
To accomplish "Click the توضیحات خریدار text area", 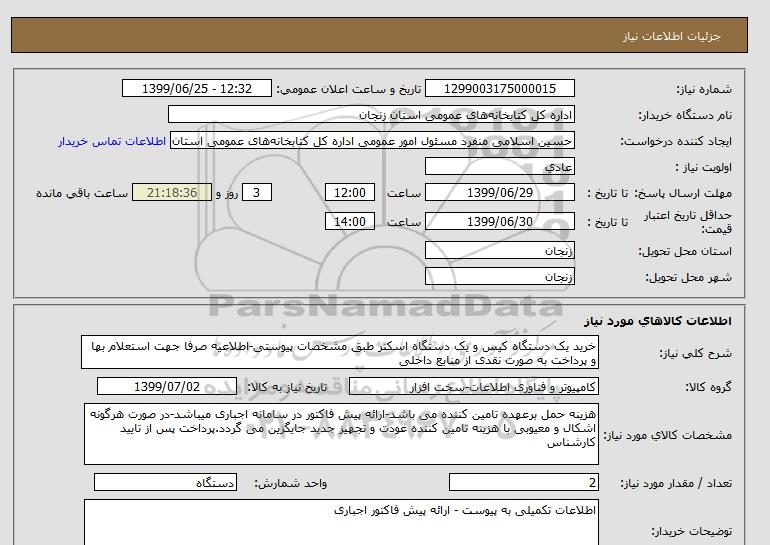I will pos(340,522).
